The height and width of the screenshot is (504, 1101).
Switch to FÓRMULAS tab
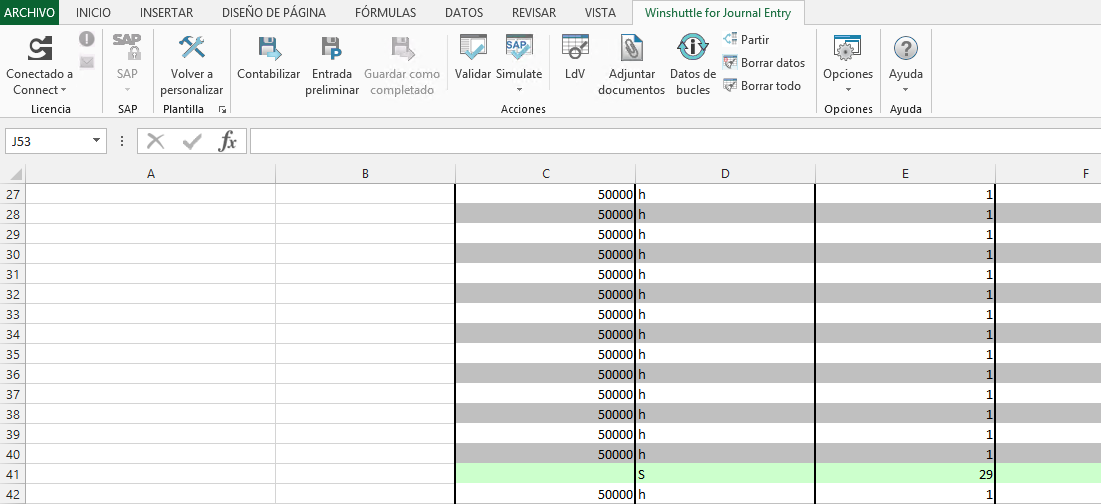pos(385,13)
